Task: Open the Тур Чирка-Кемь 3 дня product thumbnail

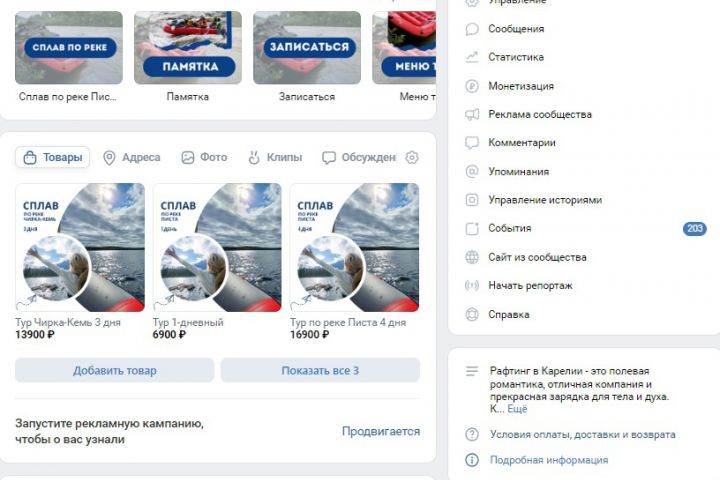Action: 80,248
